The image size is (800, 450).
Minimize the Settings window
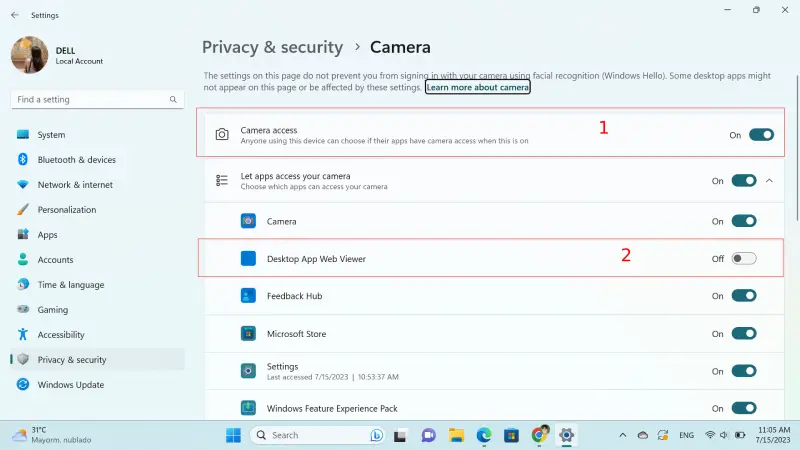coord(728,10)
